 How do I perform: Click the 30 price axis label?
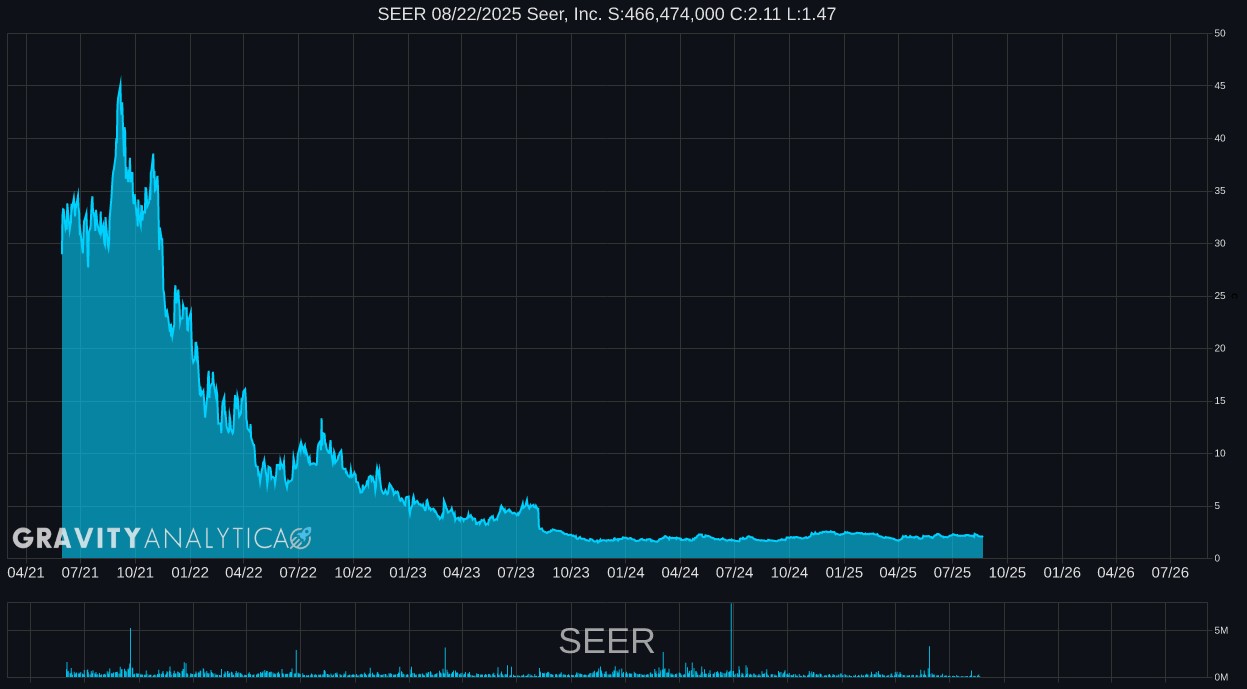[x=1220, y=243]
